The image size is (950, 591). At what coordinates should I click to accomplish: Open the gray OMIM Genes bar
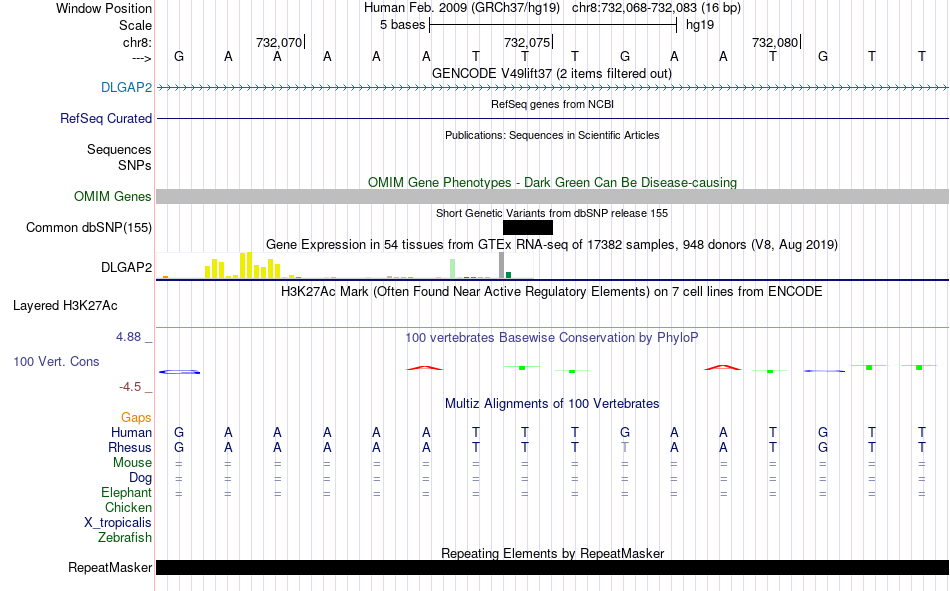[x=553, y=196]
